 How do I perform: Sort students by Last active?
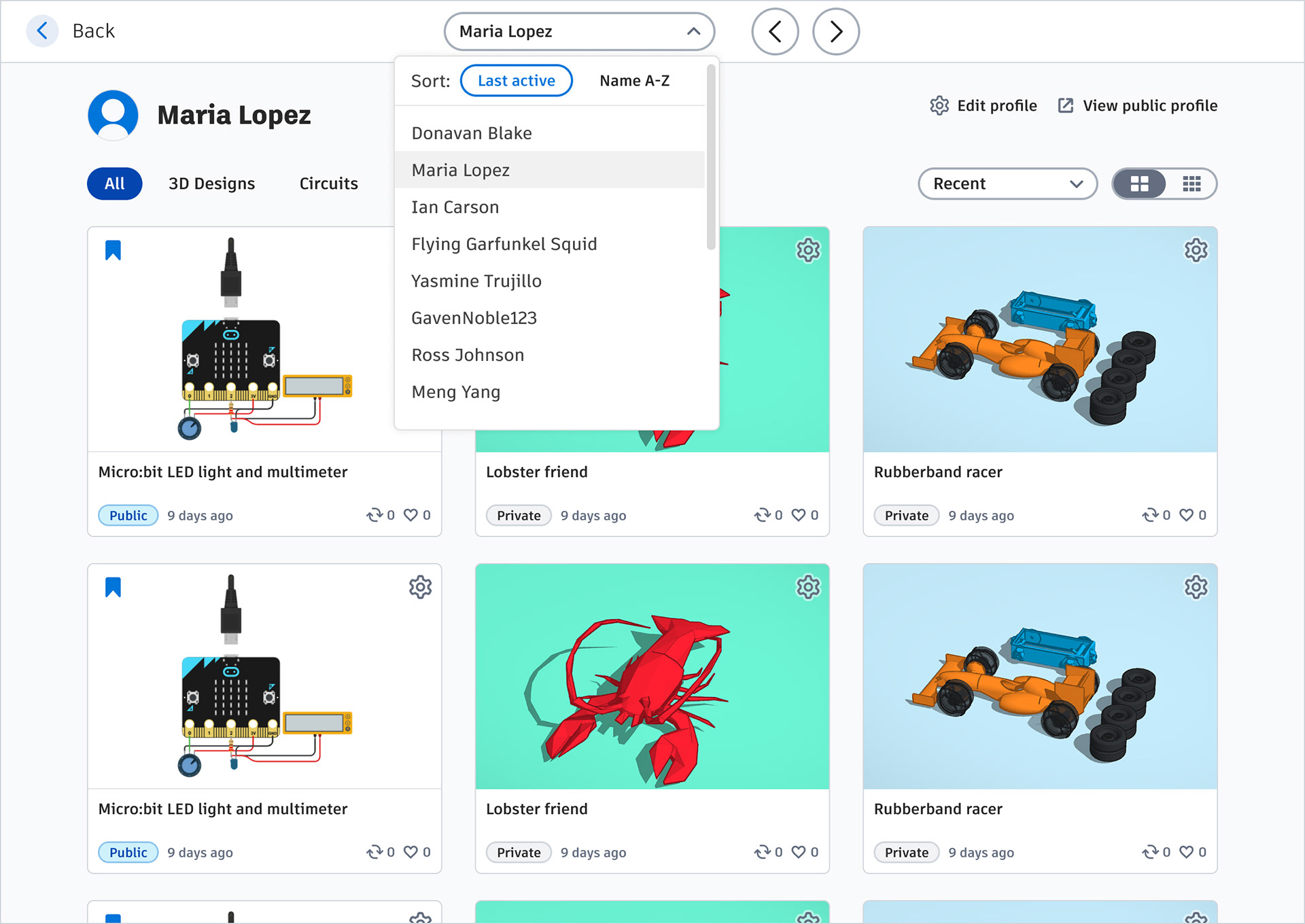tap(516, 81)
